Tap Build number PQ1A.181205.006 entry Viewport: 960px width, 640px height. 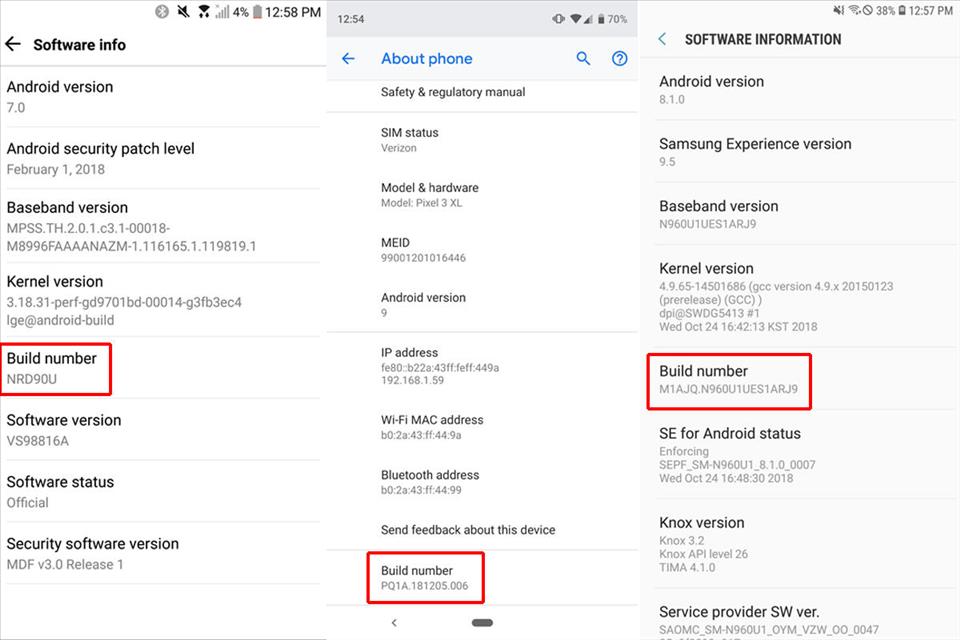click(426, 578)
